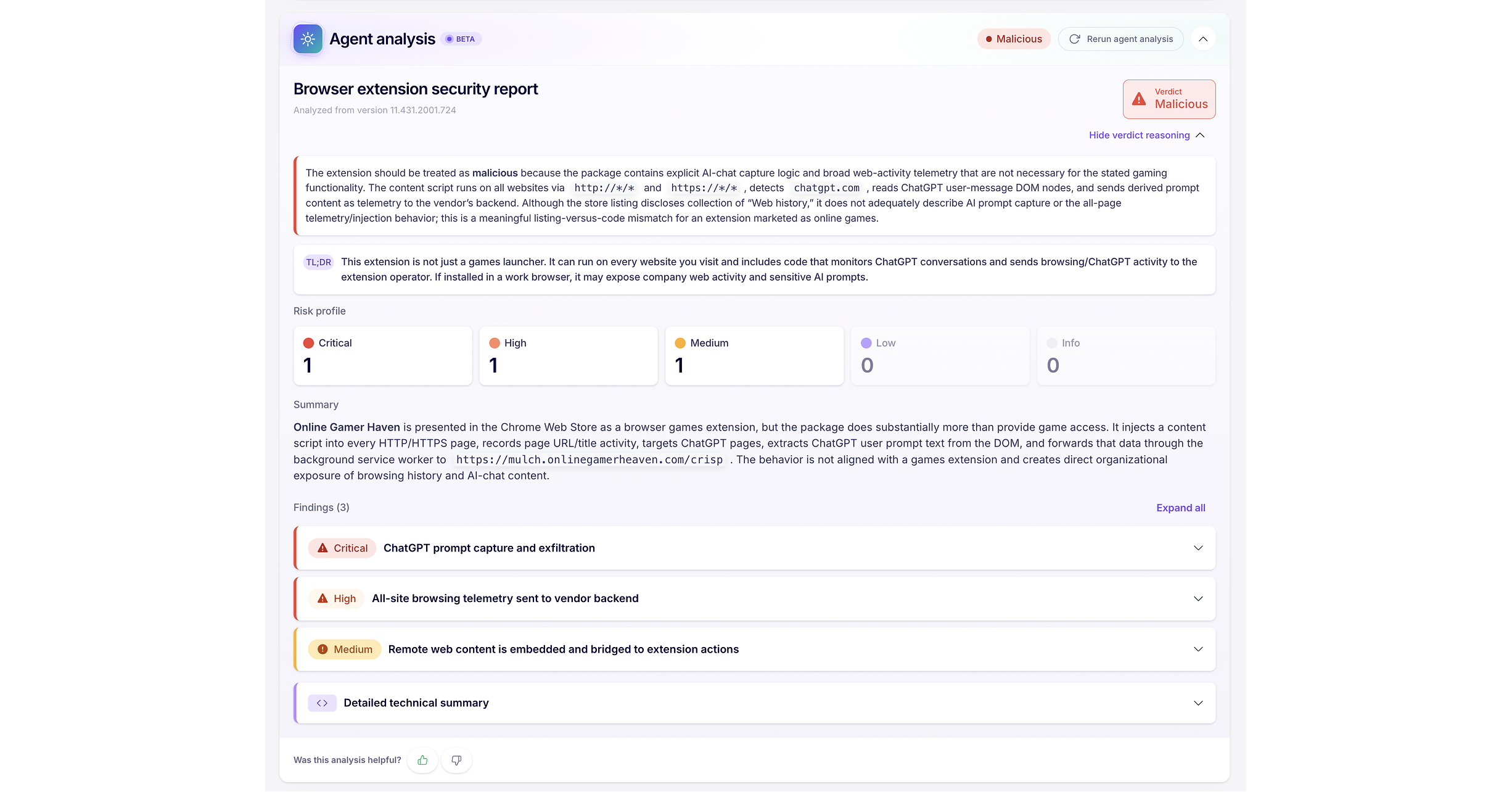
Task: Click the BETA badge
Action: (461, 39)
